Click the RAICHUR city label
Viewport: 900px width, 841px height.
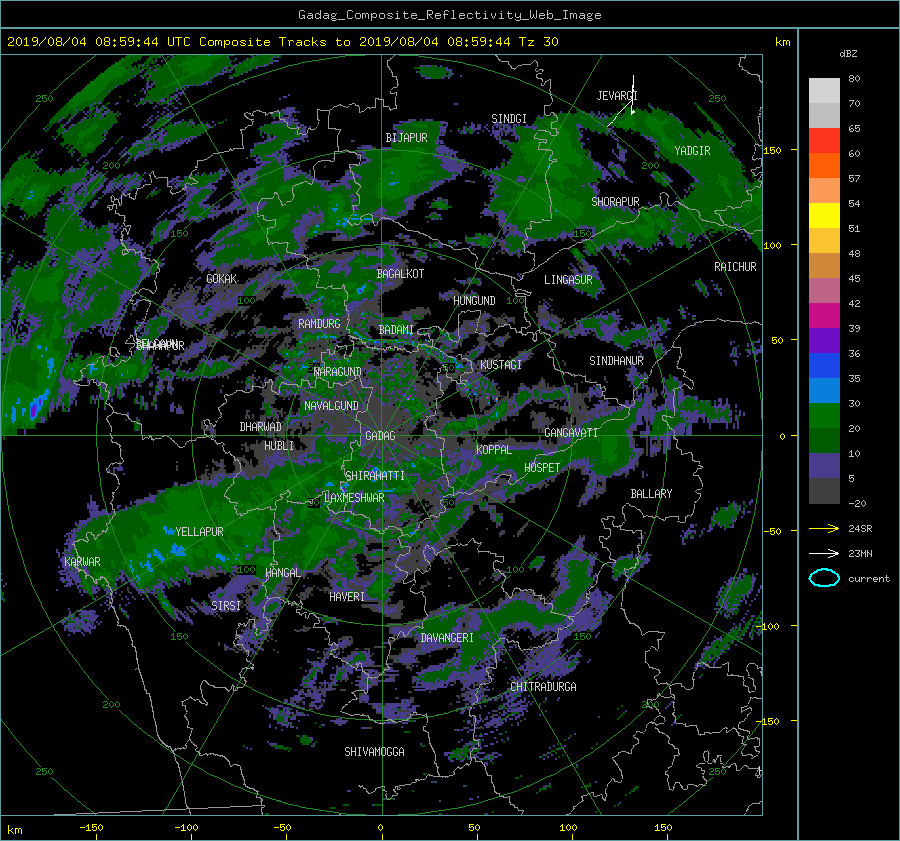coord(735,266)
